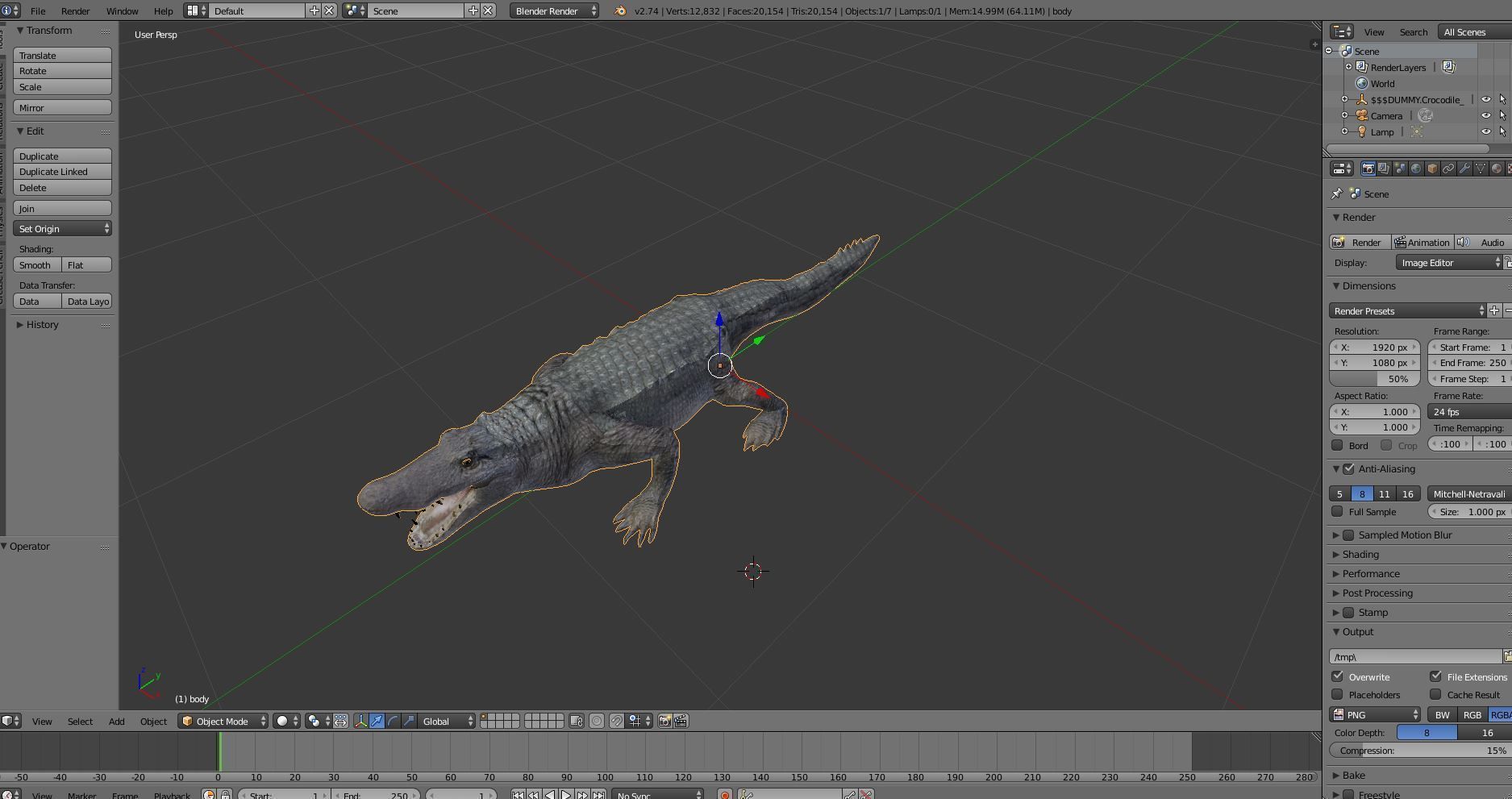Click the Join button
This screenshot has width=1512, height=799.
(62, 208)
